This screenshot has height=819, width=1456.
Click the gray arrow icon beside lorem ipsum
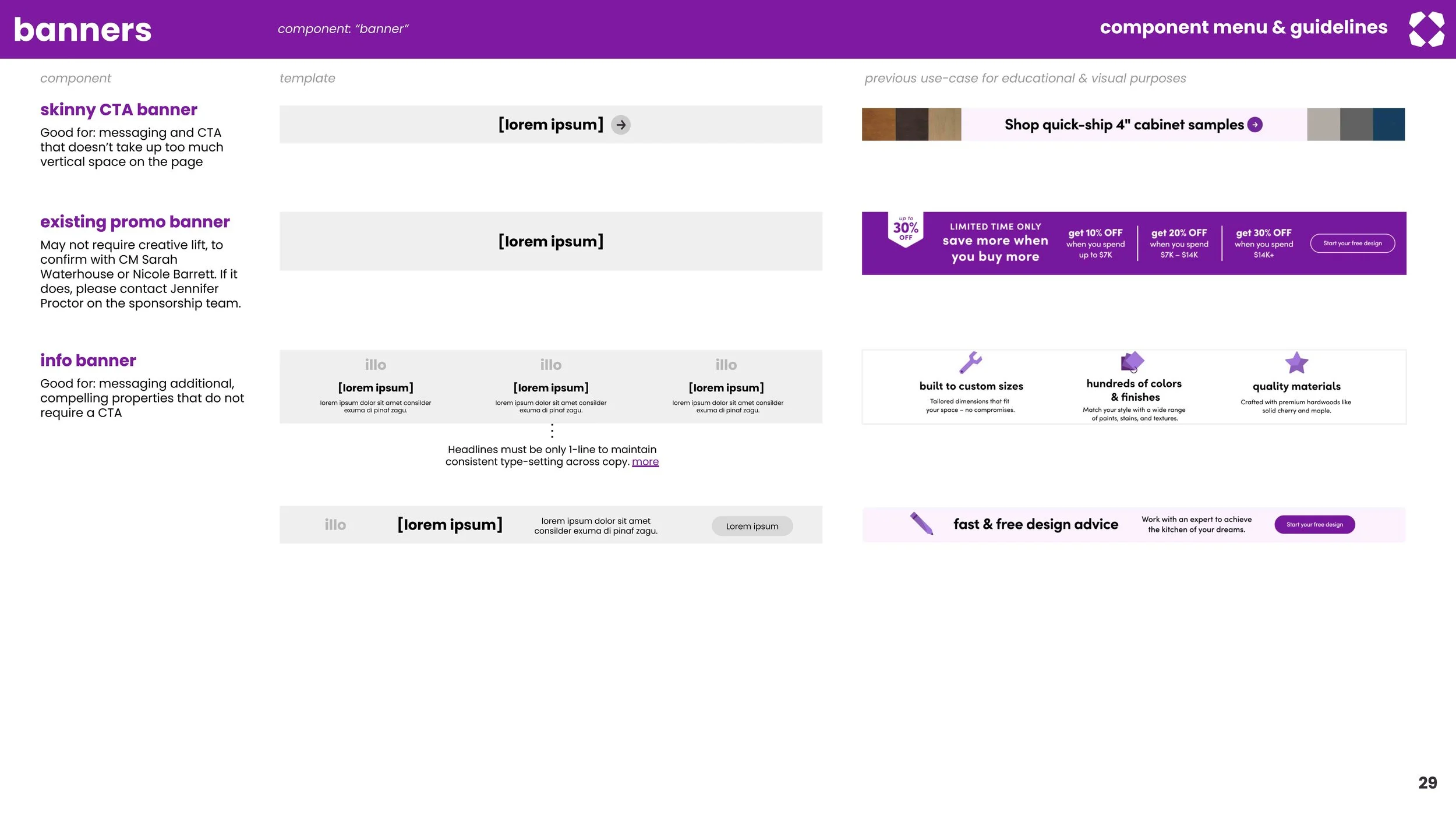(x=621, y=125)
